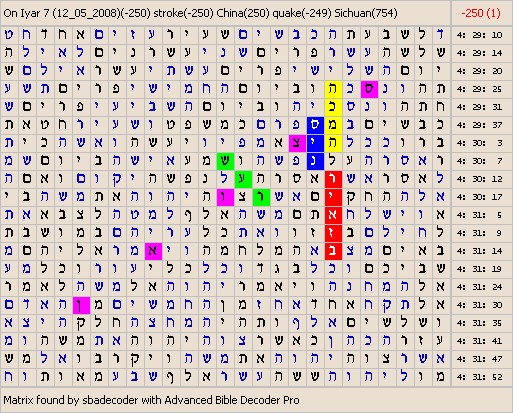
Task: Click green highlighted cell in row 4:30:17
Action: pos(261,197)
